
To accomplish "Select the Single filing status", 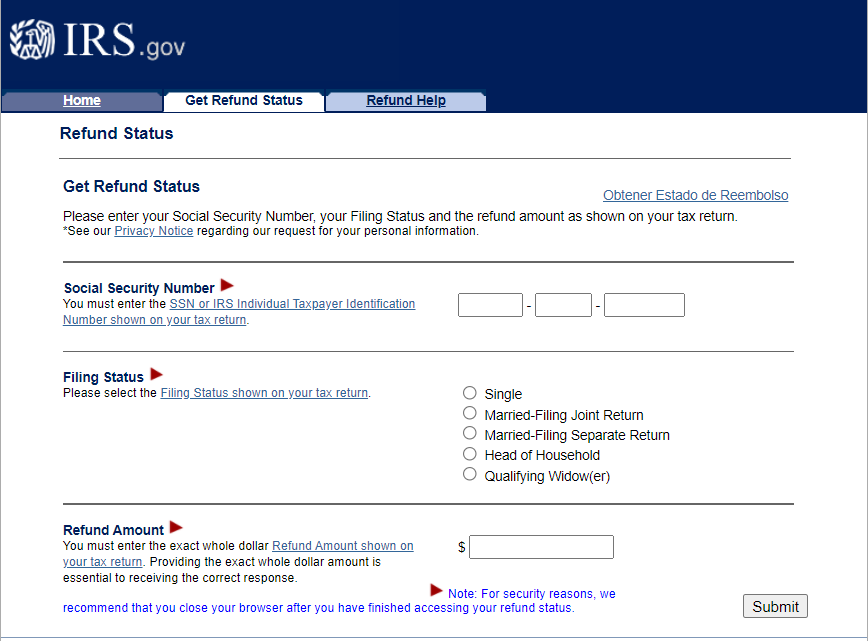I will click(x=469, y=393).
